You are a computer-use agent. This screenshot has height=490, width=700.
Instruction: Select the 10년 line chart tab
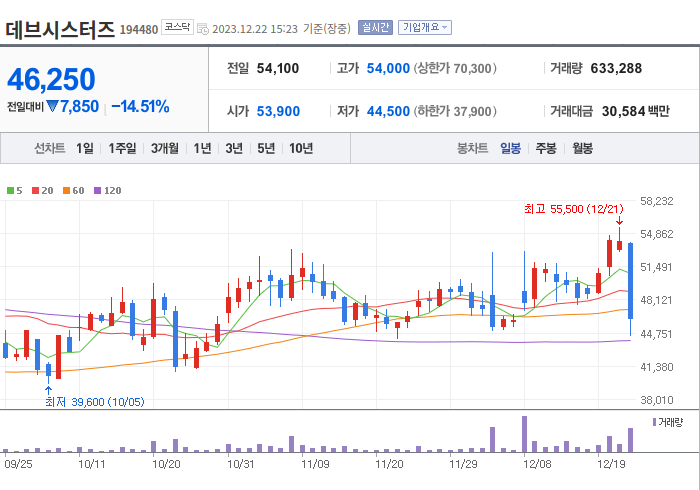pos(301,148)
